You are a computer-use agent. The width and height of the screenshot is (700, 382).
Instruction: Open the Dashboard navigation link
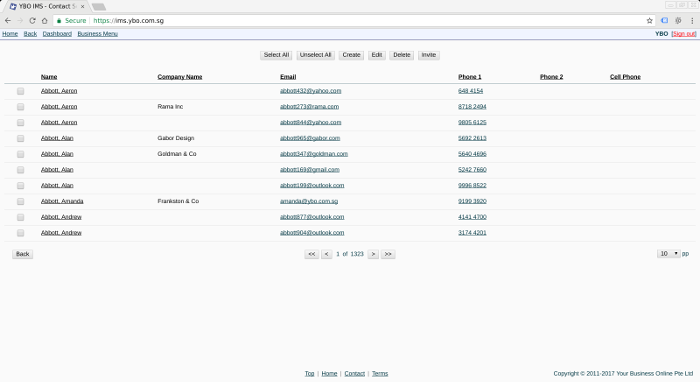click(57, 34)
